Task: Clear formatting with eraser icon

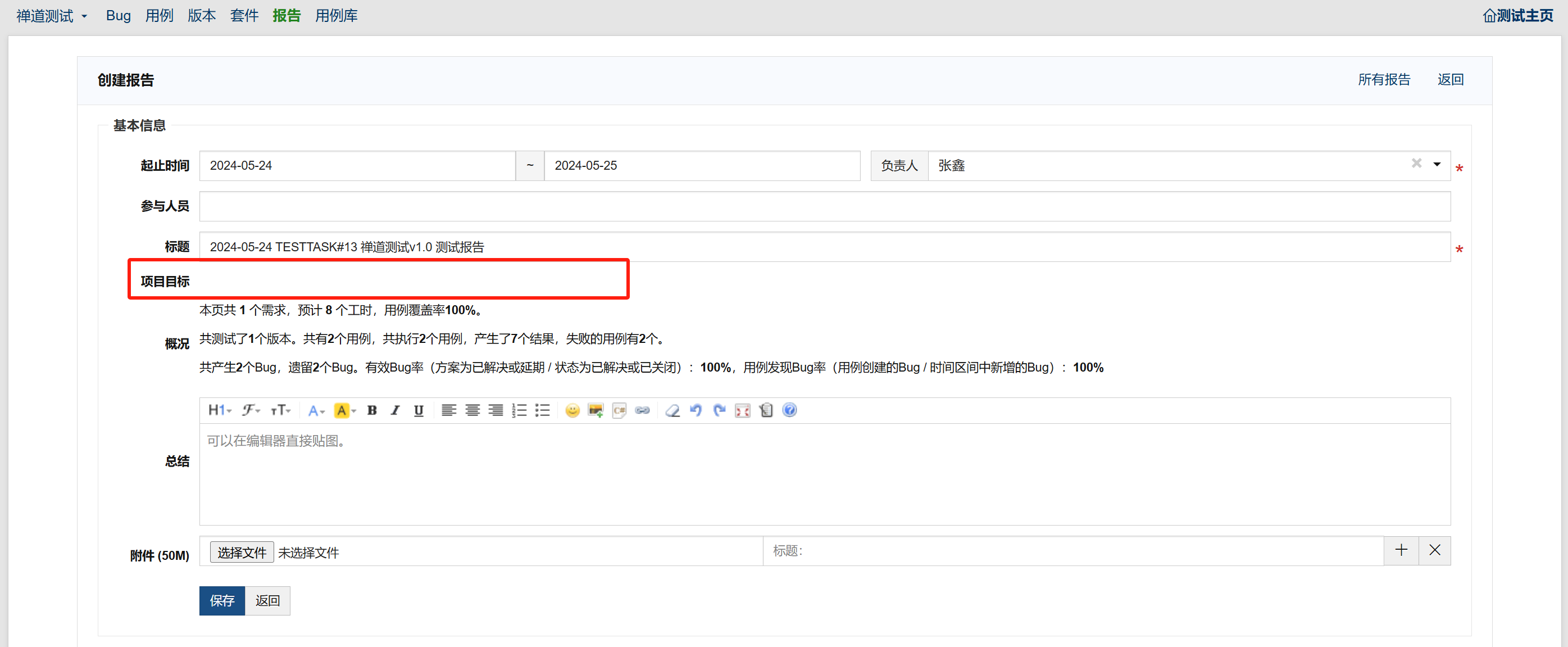Action: click(672, 410)
